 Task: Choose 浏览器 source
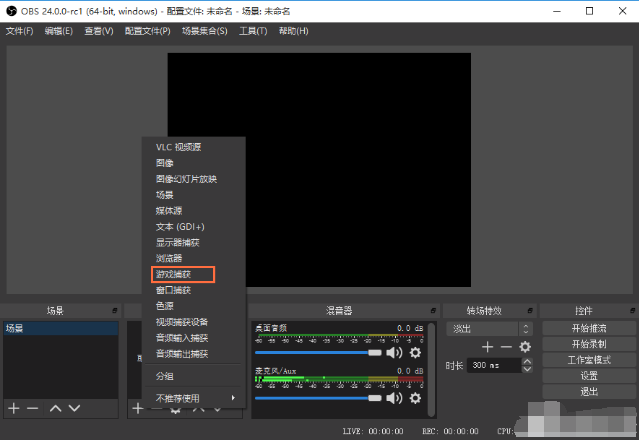click(x=169, y=258)
